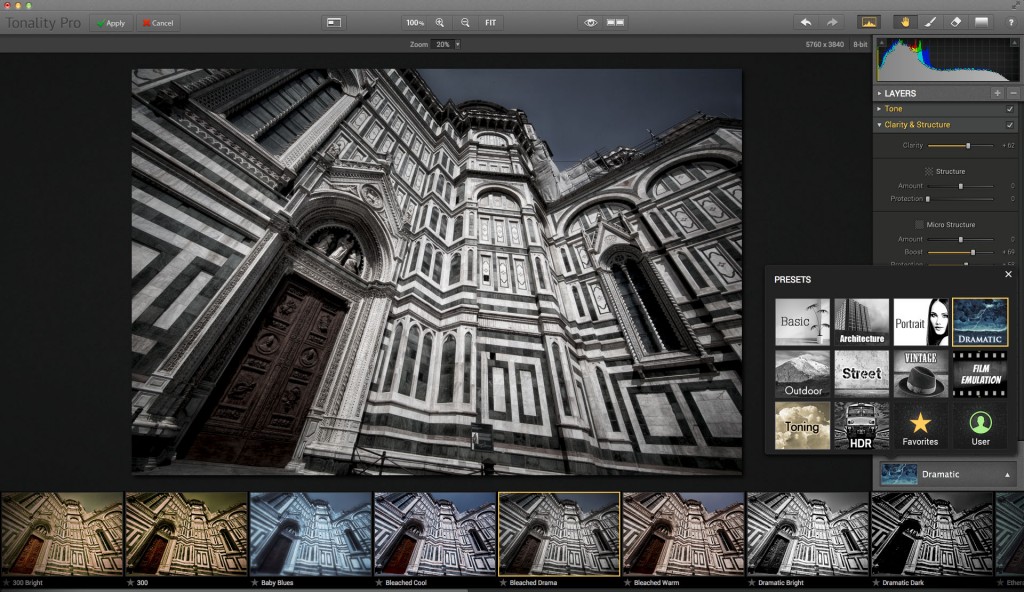
Task: Choose the Basic preset category
Action: (802, 322)
